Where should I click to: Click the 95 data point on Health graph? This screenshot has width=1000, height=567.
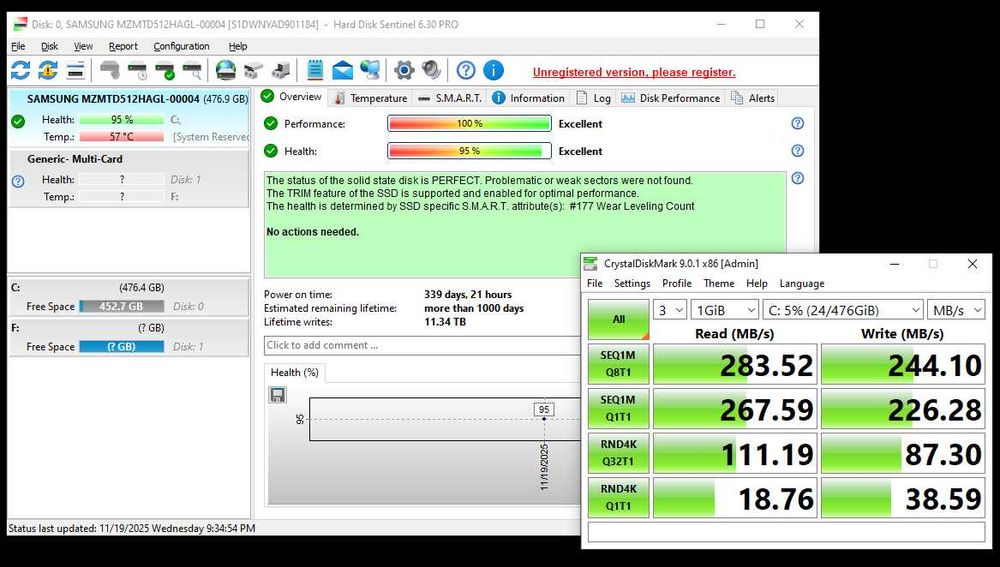[544, 419]
